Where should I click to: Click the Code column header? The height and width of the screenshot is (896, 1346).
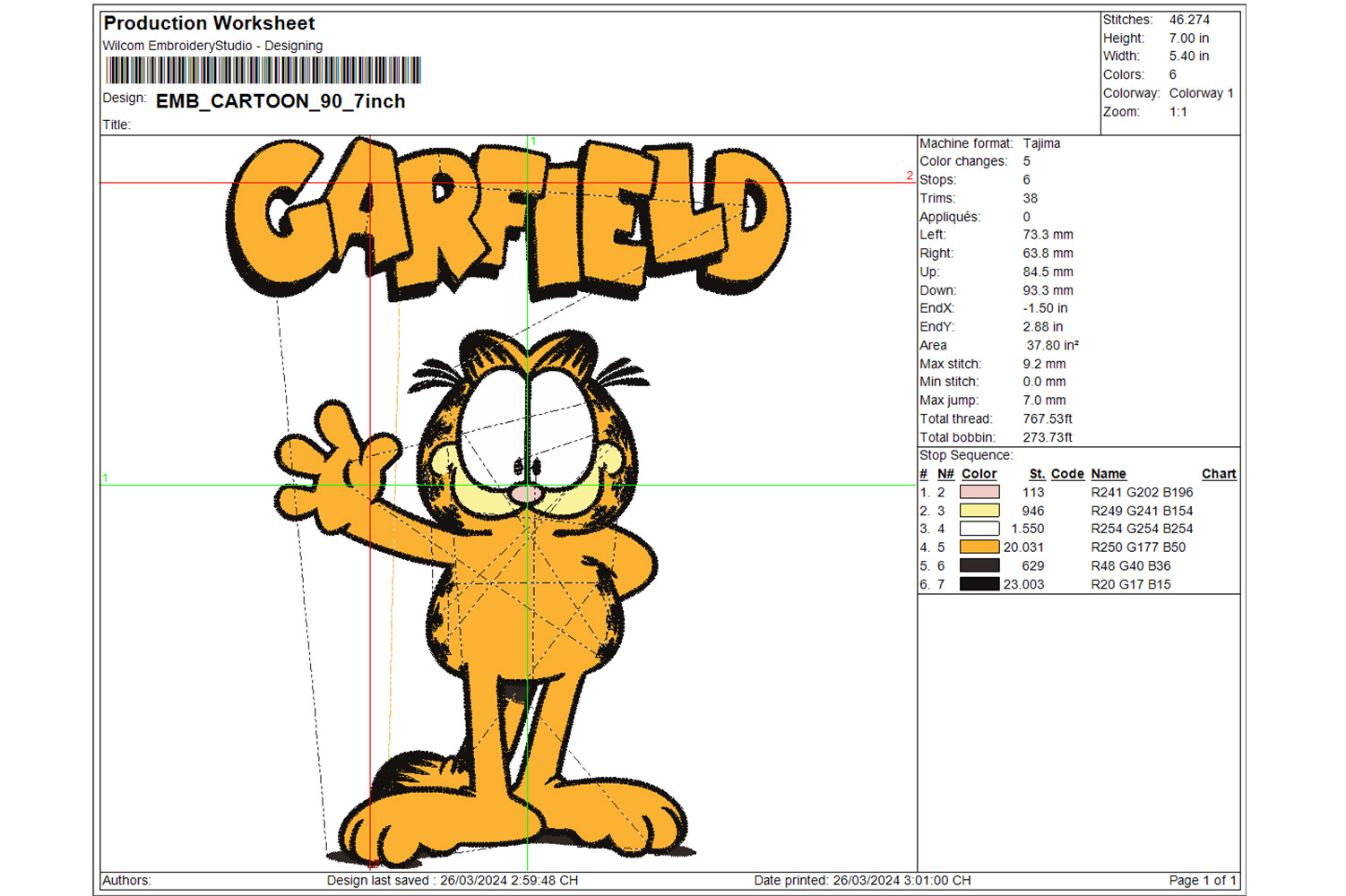point(1067,474)
